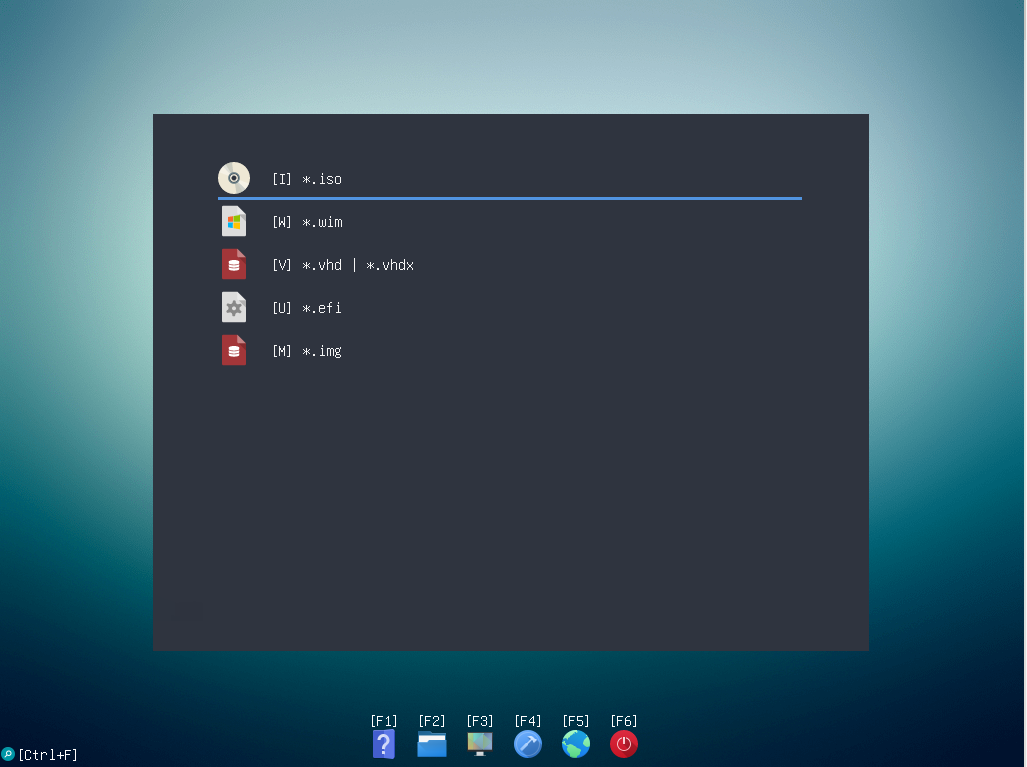The image size is (1027, 767).
Task: Click the red power button icon
Action: tap(624, 744)
